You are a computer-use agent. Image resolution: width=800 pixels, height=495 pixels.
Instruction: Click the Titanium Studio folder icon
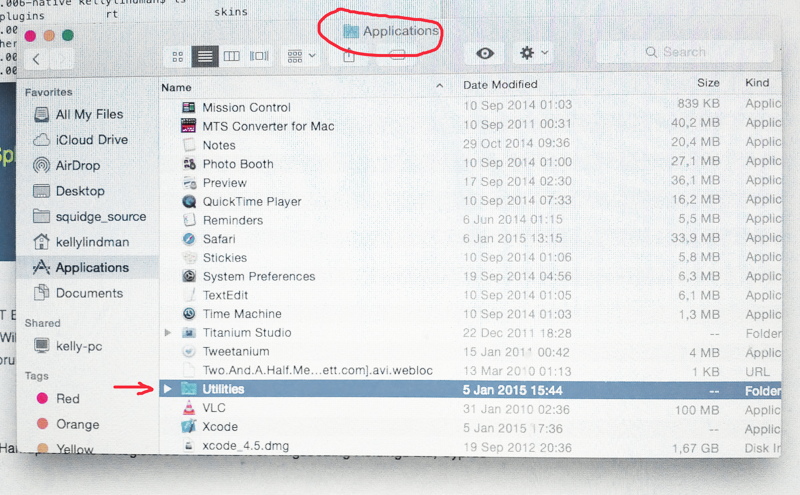pyautogui.click(x=189, y=332)
